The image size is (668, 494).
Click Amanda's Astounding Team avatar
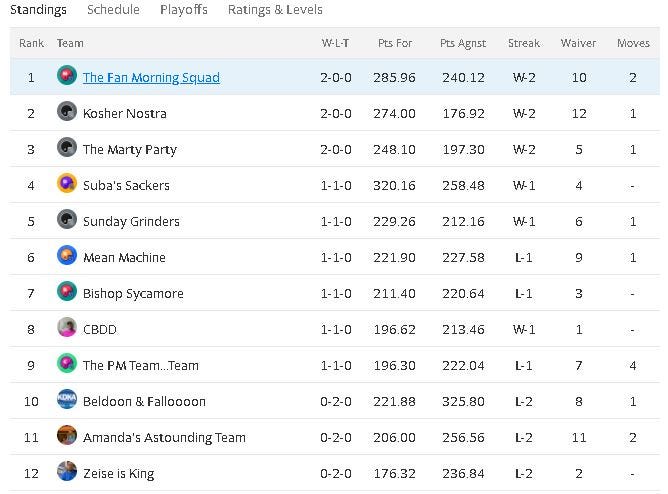67,437
